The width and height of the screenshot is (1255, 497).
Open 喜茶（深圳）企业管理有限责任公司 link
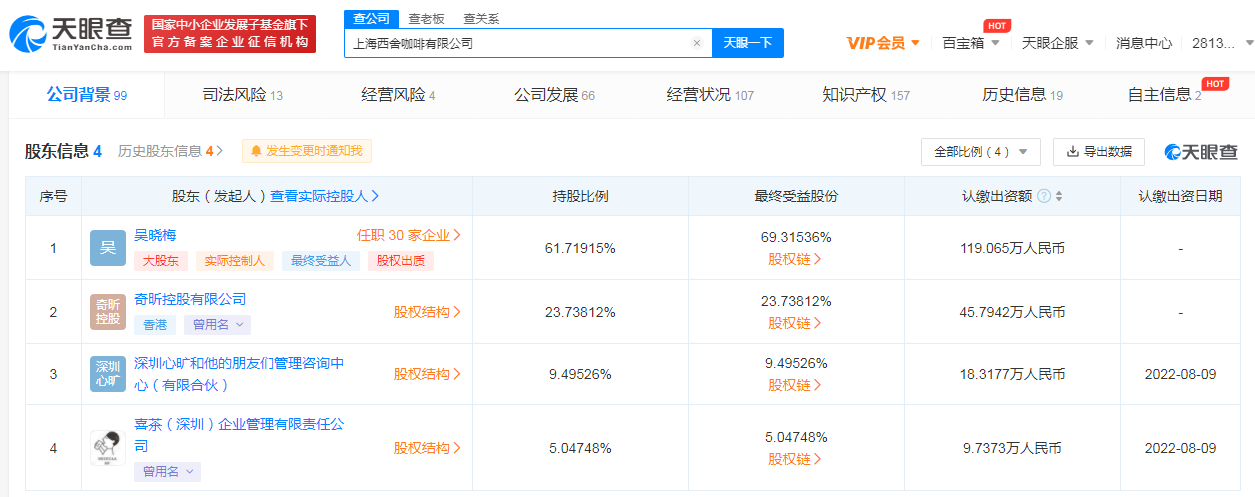(x=239, y=435)
